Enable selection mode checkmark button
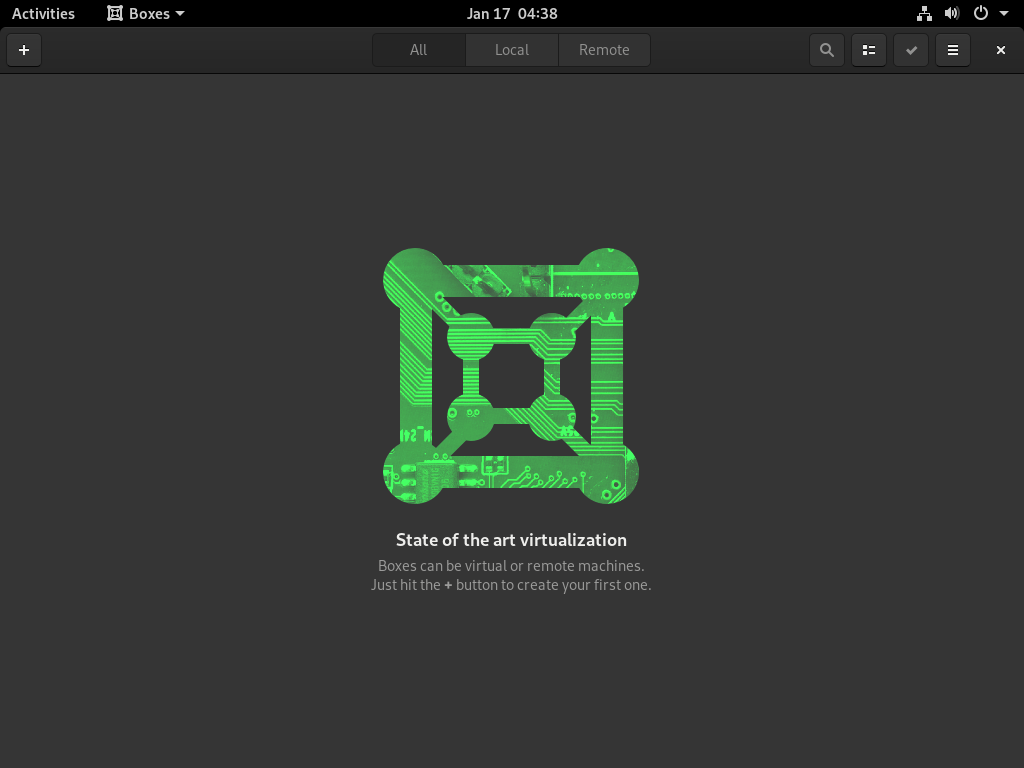 911,50
